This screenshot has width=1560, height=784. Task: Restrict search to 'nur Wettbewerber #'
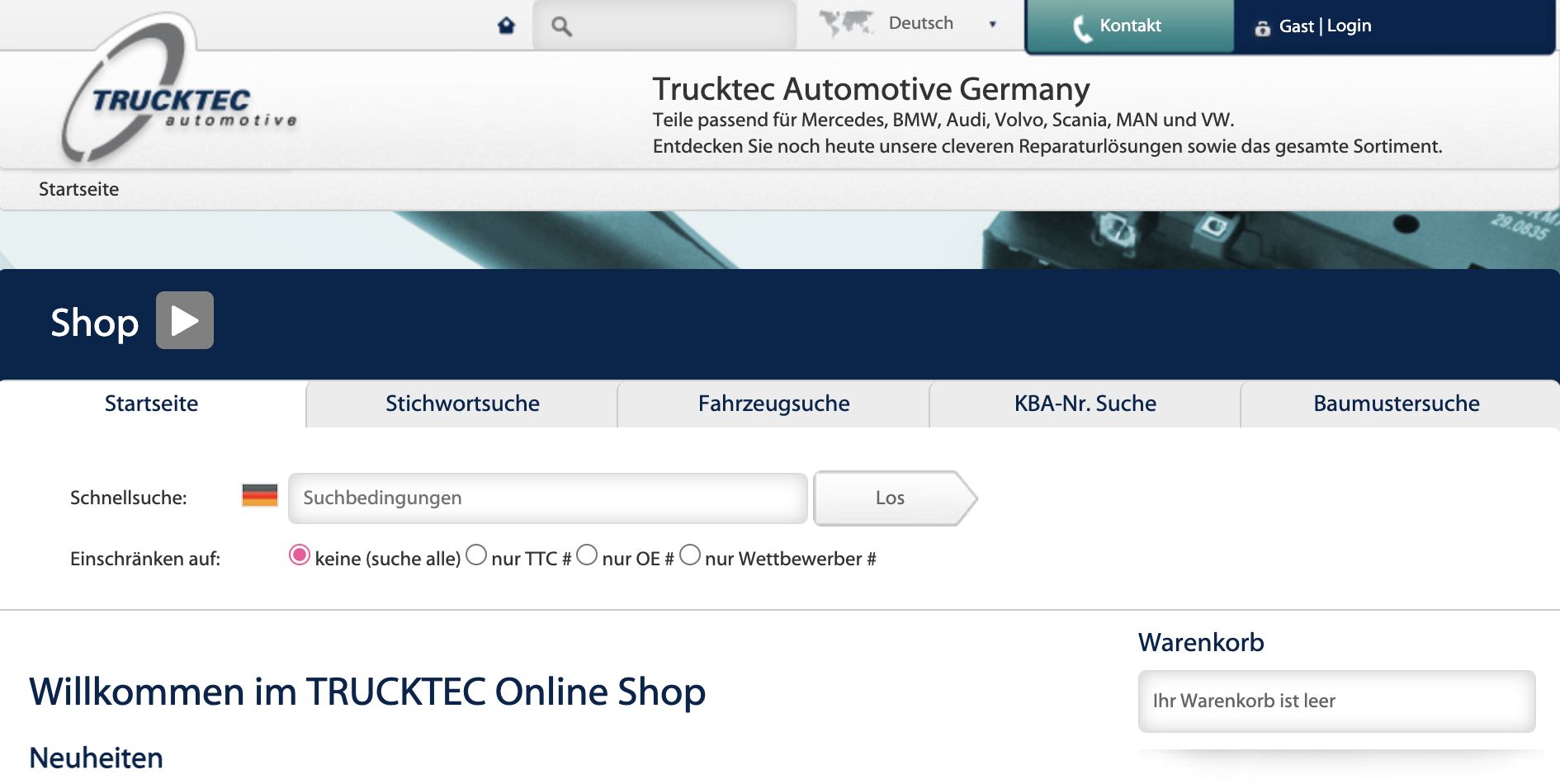pos(690,555)
